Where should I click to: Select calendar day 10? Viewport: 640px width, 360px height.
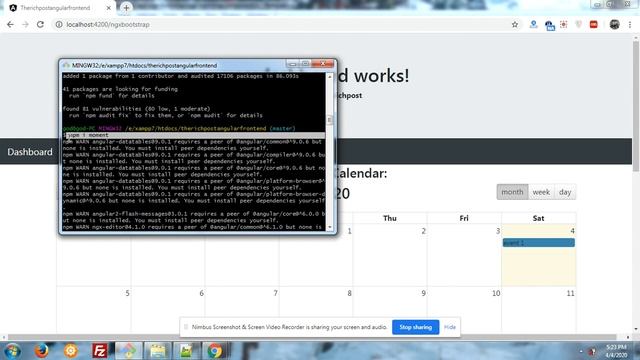point(496,293)
